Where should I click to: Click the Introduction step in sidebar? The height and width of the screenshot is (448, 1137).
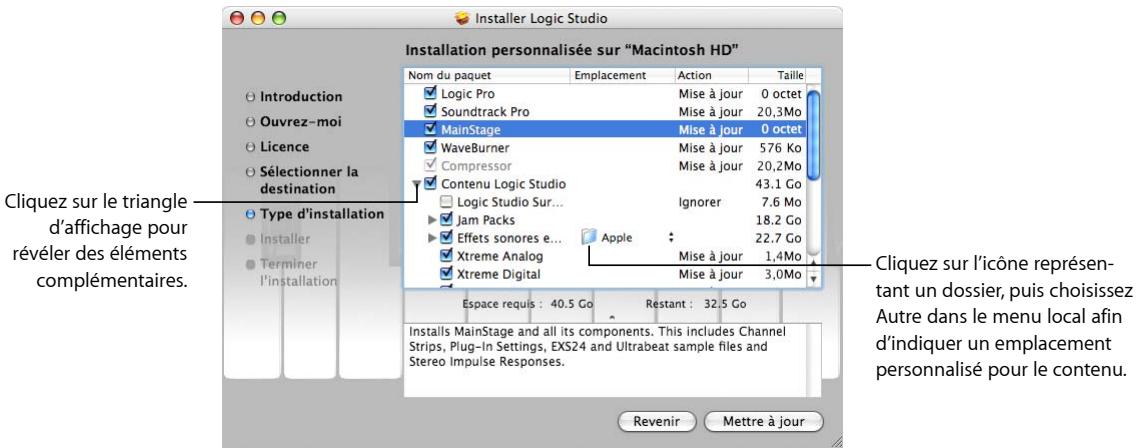301,96
